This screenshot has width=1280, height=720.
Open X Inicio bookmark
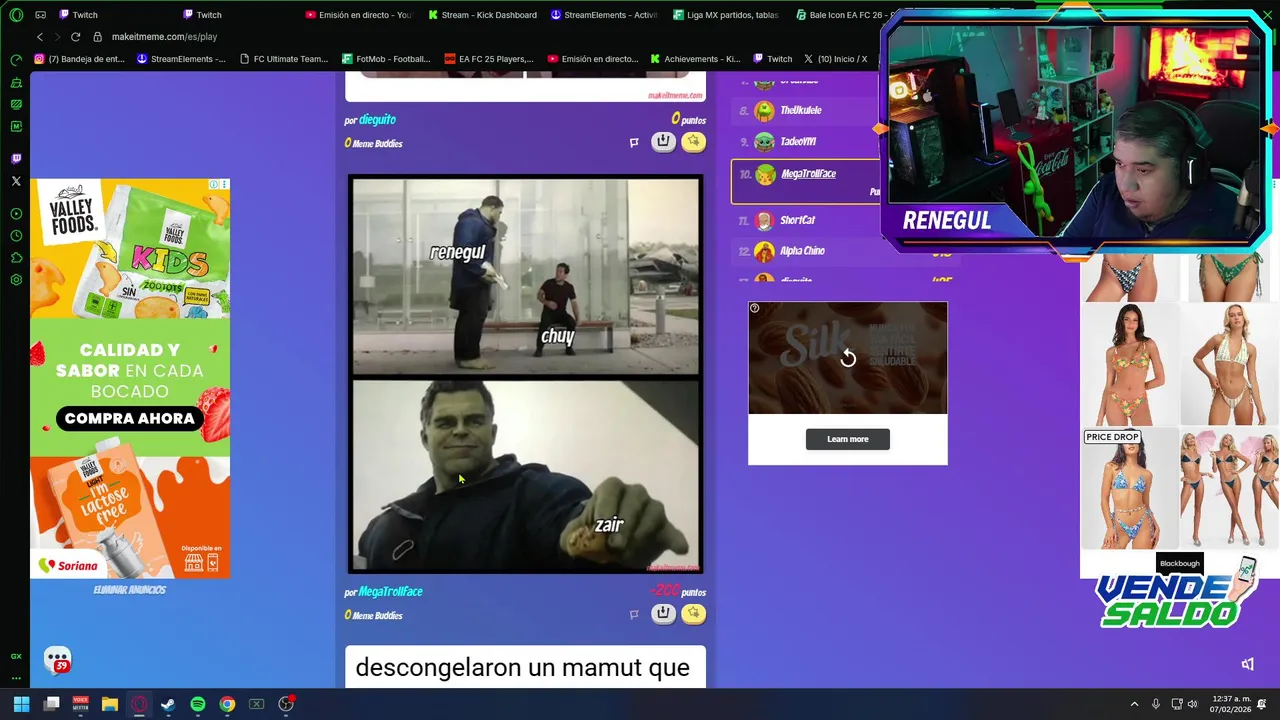click(x=836, y=59)
